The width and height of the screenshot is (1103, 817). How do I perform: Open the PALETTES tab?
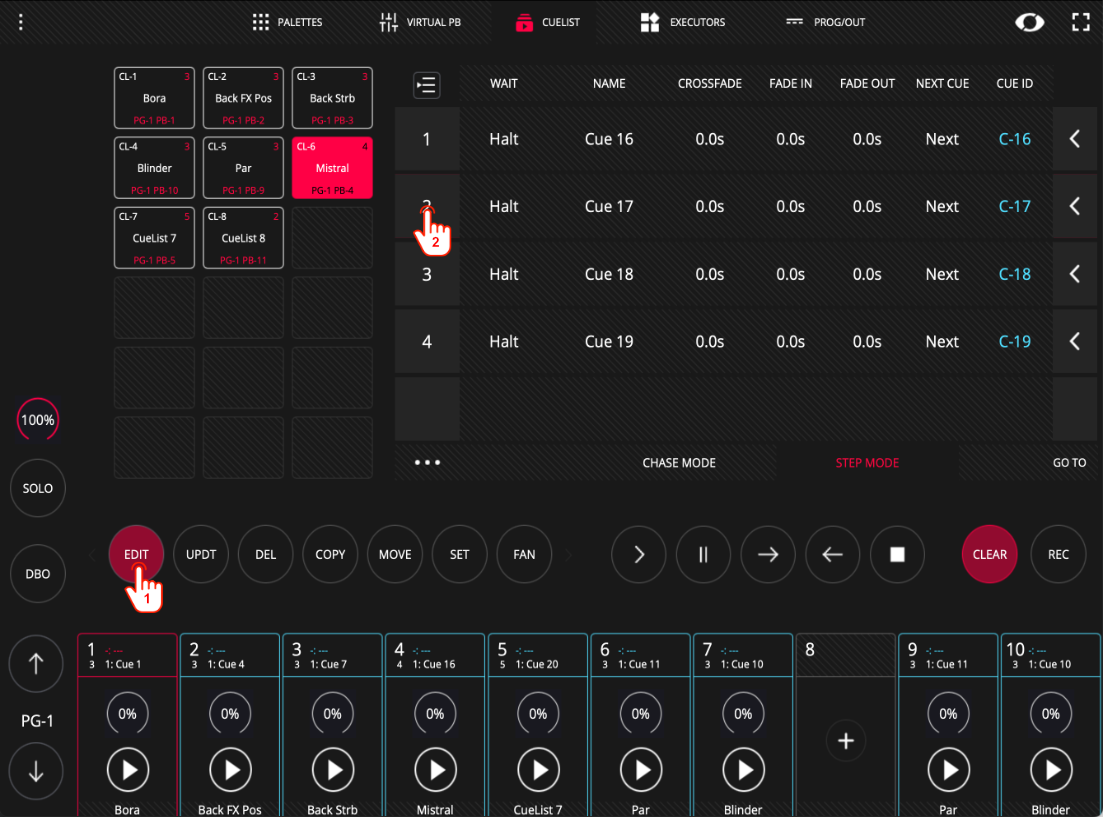[287, 23]
